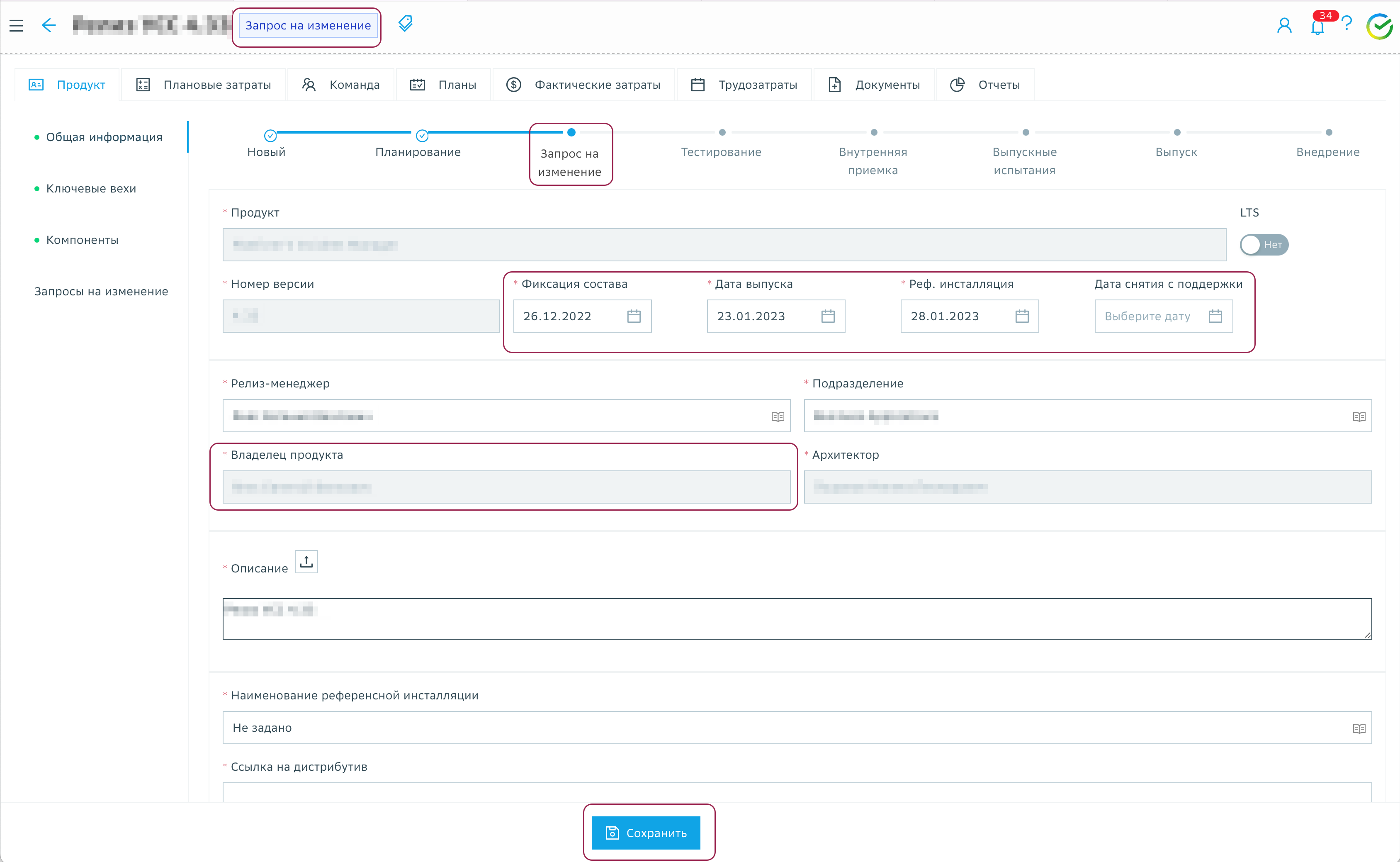The image size is (1400, 862).
Task: Open calendar for Фиксация состава date
Action: pos(634,317)
